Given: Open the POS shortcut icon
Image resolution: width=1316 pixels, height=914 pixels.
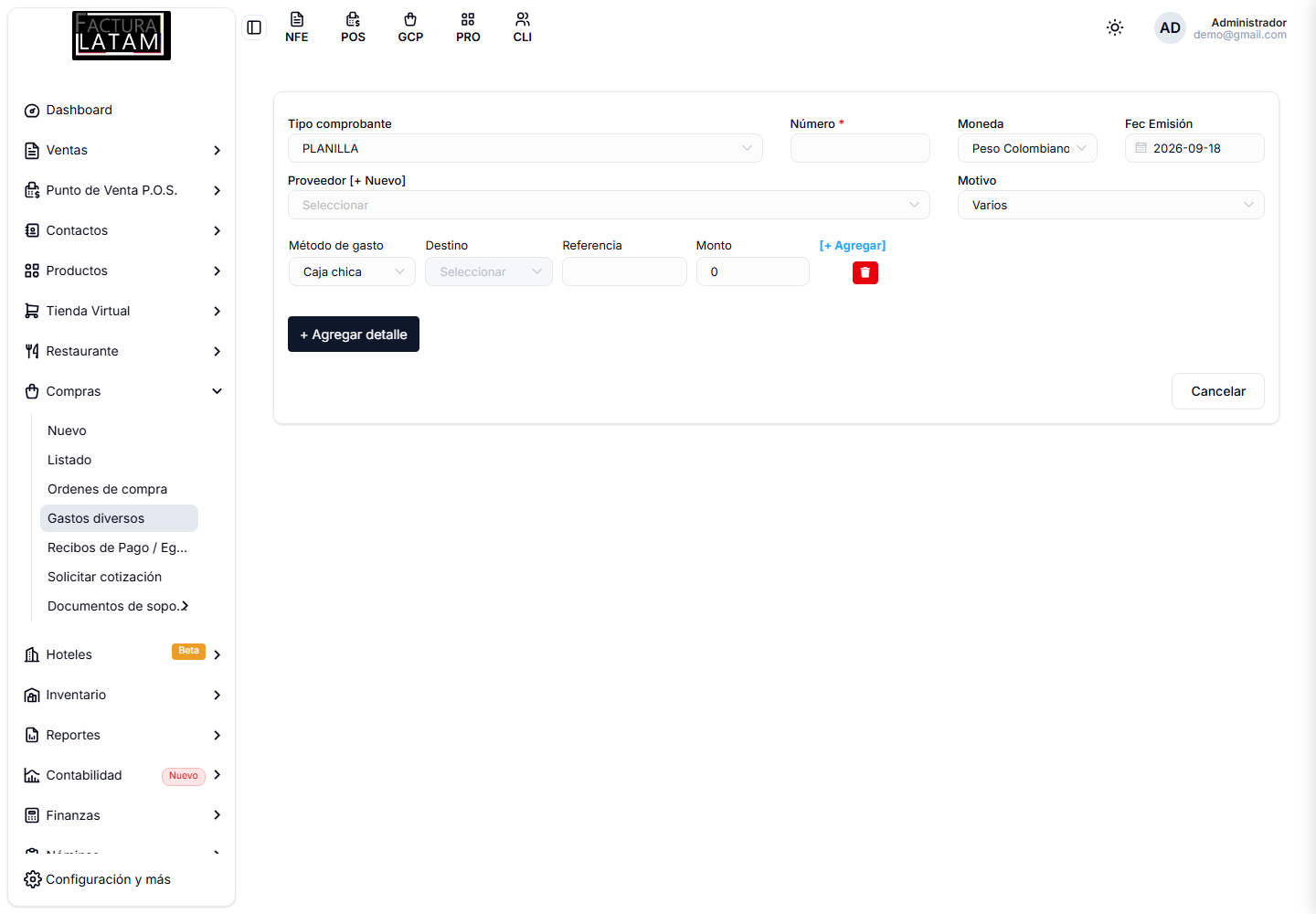Looking at the screenshot, I should [x=354, y=27].
